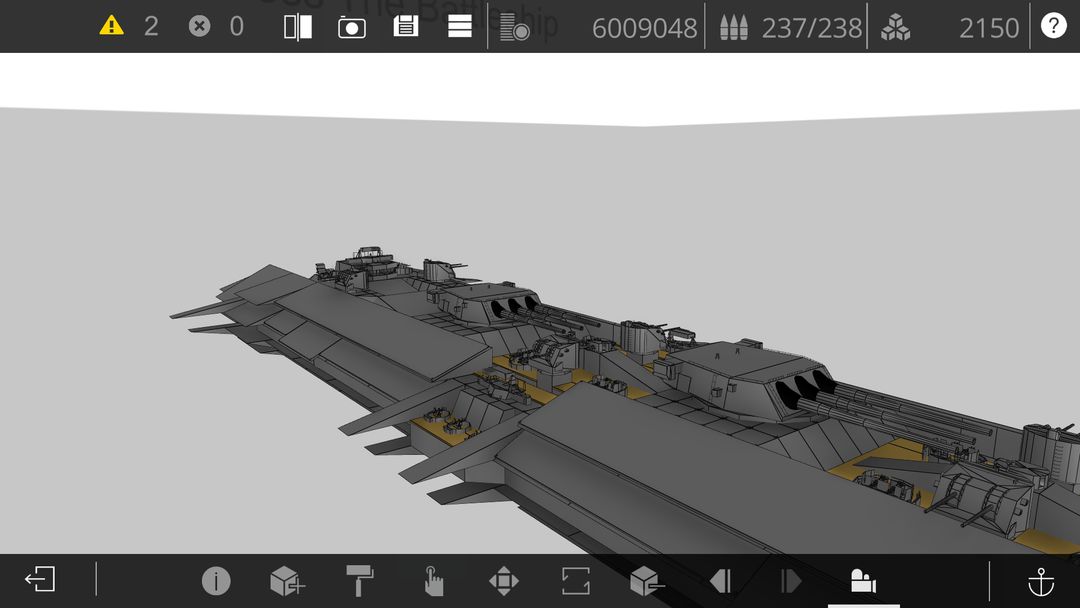Viewport: 1080px width, 608px height.
Task: Select the paint roller tool
Action: click(360, 580)
